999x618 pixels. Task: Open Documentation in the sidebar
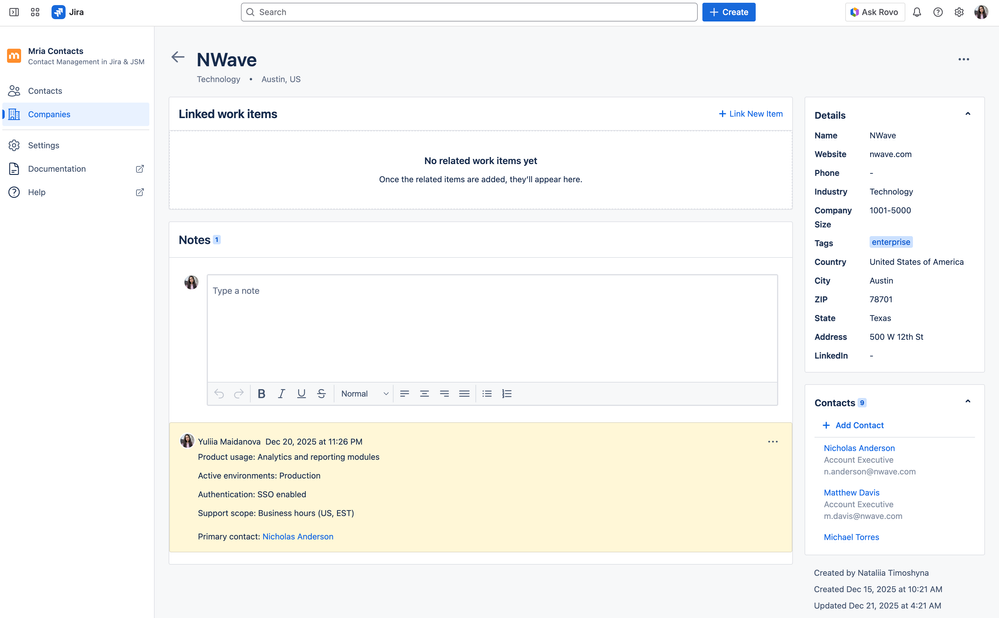[76, 169]
